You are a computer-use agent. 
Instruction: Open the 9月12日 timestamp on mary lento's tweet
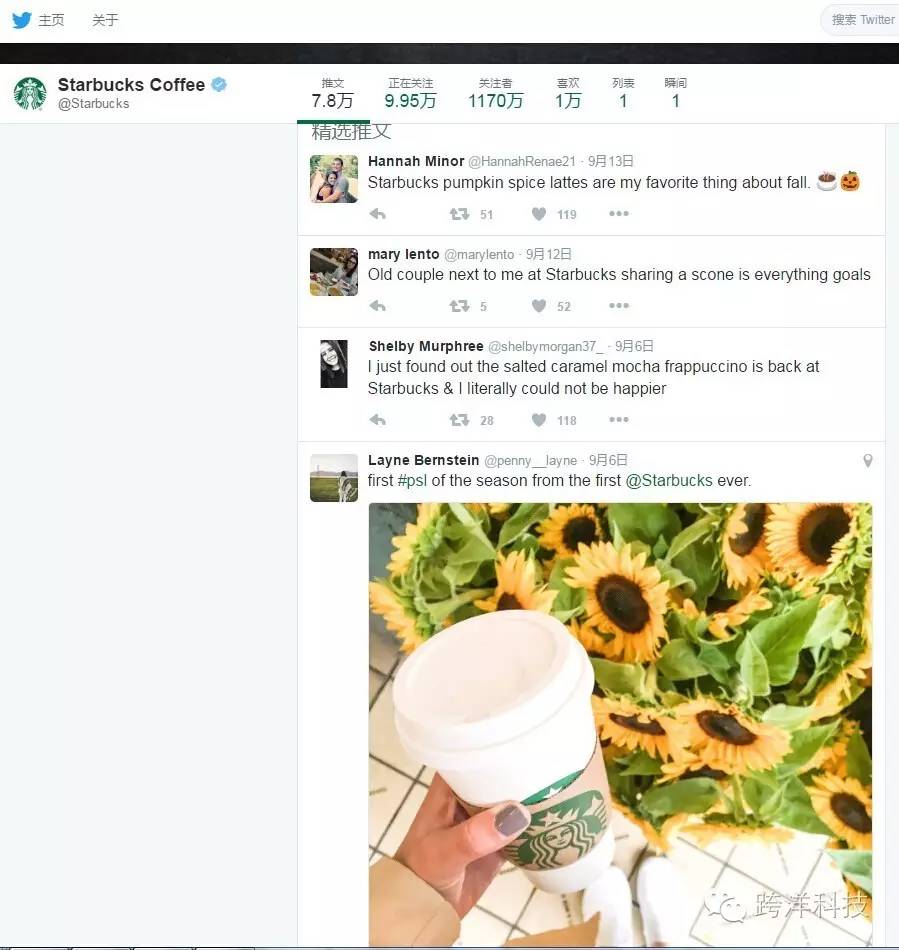click(x=548, y=254)
